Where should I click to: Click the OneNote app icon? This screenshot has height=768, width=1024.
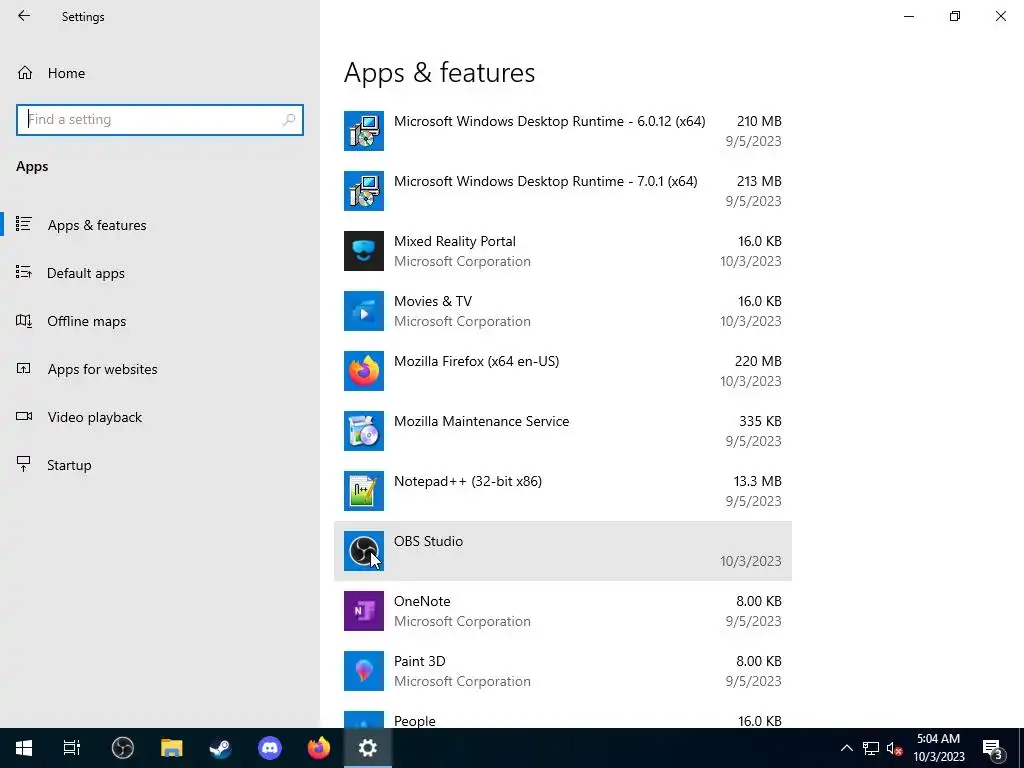(364, 611)
